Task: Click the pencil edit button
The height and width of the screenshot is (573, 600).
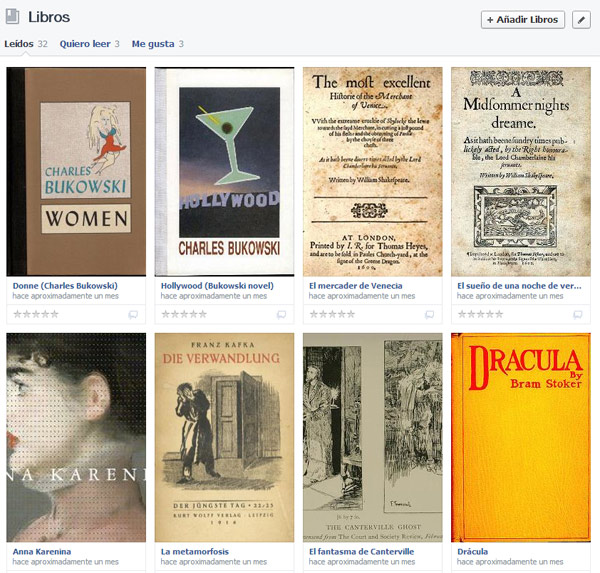Action: click(581, 20)
